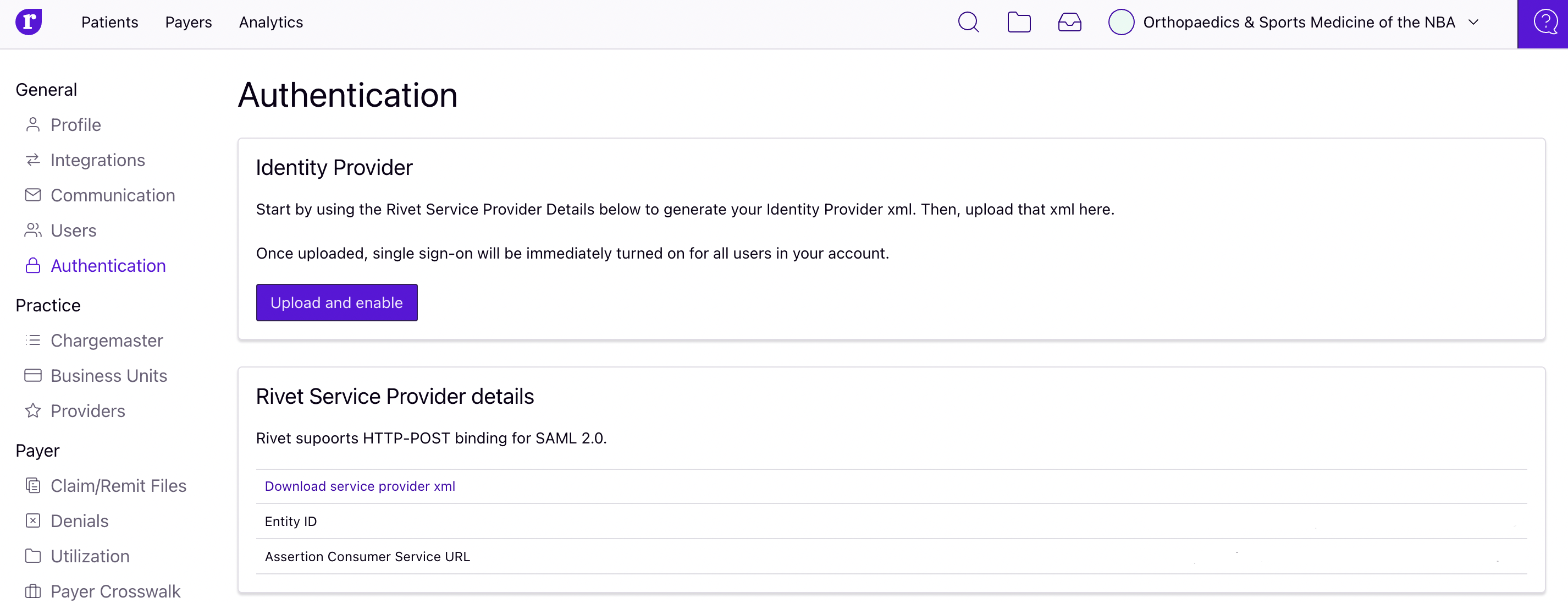
Task: Open the Payers menu
Action: [188, 23]
